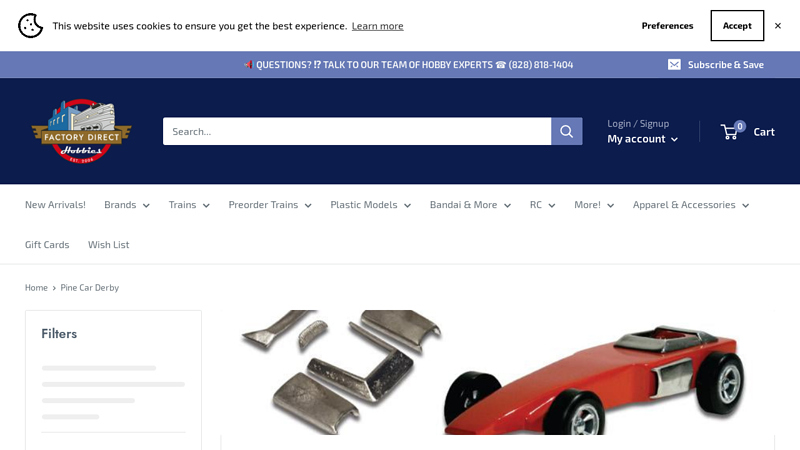
Task: Click the envelope Subscribe & Save icon
Action: [x=674, y=65]
